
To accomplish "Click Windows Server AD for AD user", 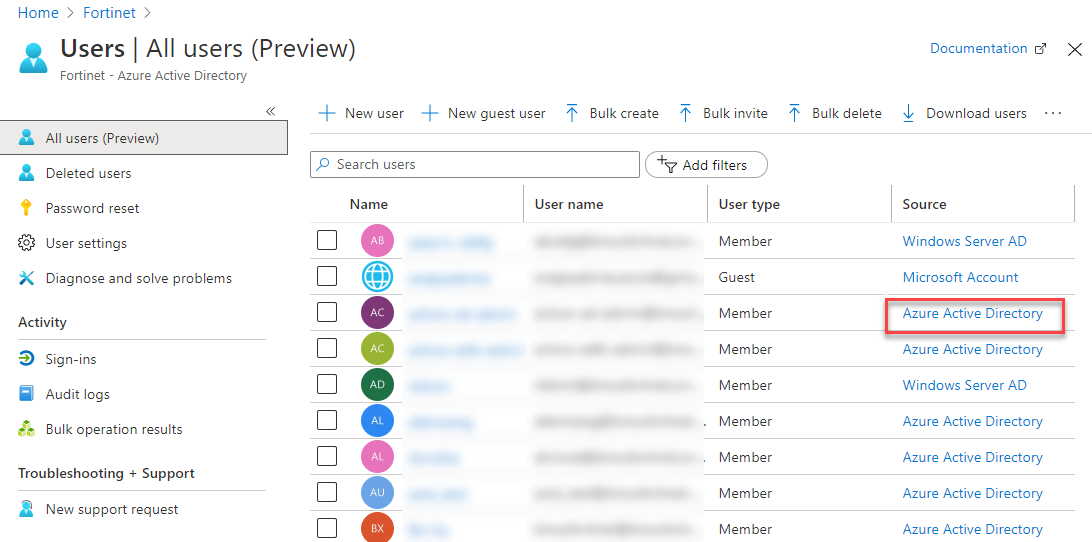I will (965, 385).
